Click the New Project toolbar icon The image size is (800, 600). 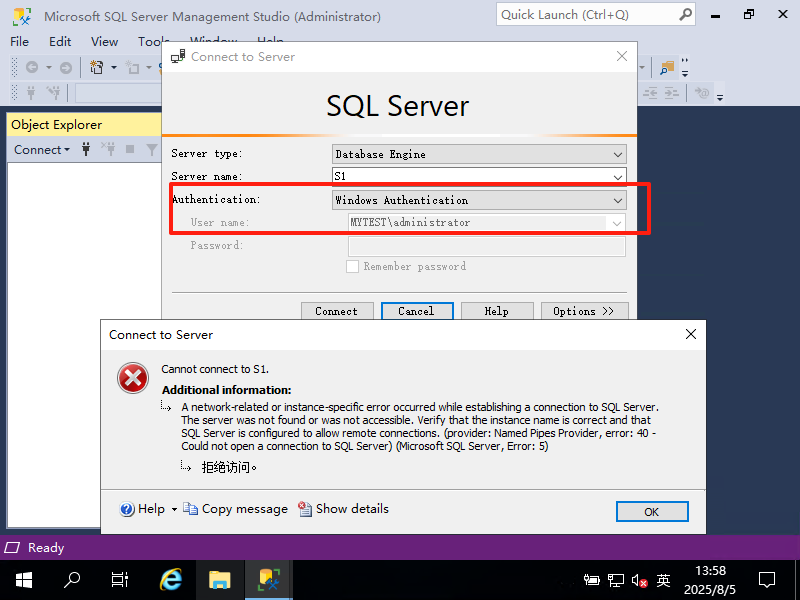click(x=96, y=67)
